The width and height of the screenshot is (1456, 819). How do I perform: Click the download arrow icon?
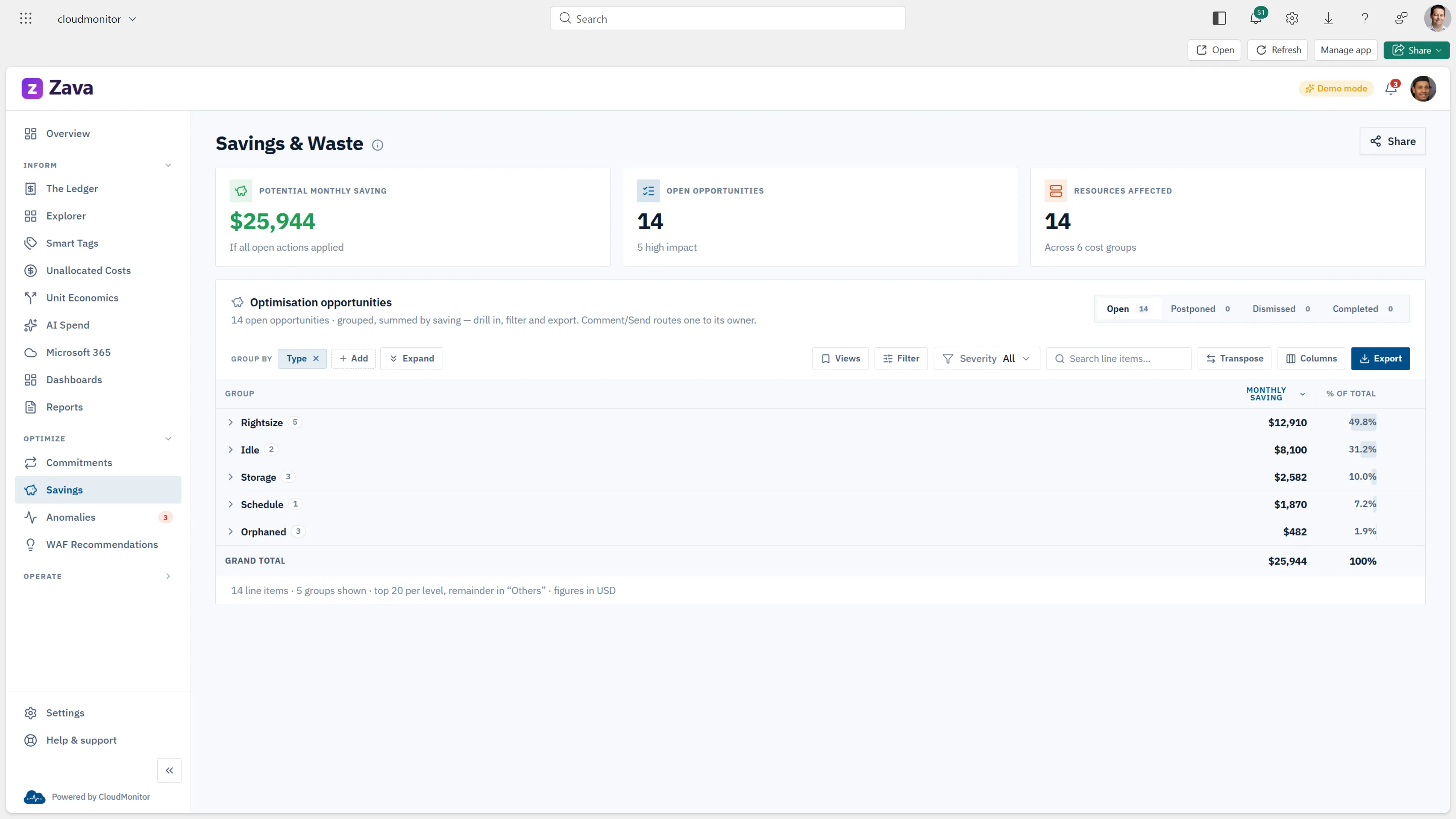1328,19
